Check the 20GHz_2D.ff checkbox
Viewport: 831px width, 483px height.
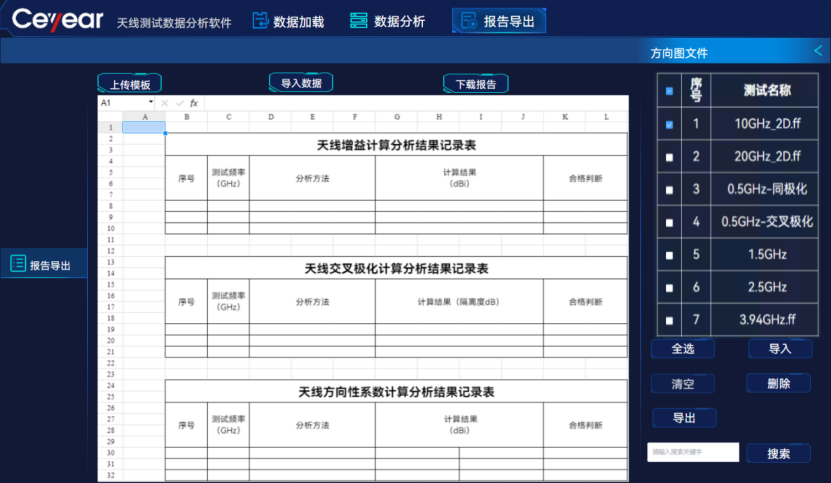(669, 157)
